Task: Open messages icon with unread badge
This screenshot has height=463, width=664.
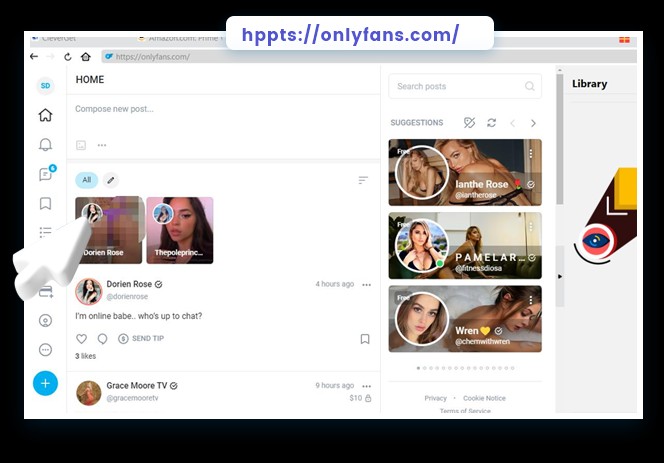Action: coord(45,174)
